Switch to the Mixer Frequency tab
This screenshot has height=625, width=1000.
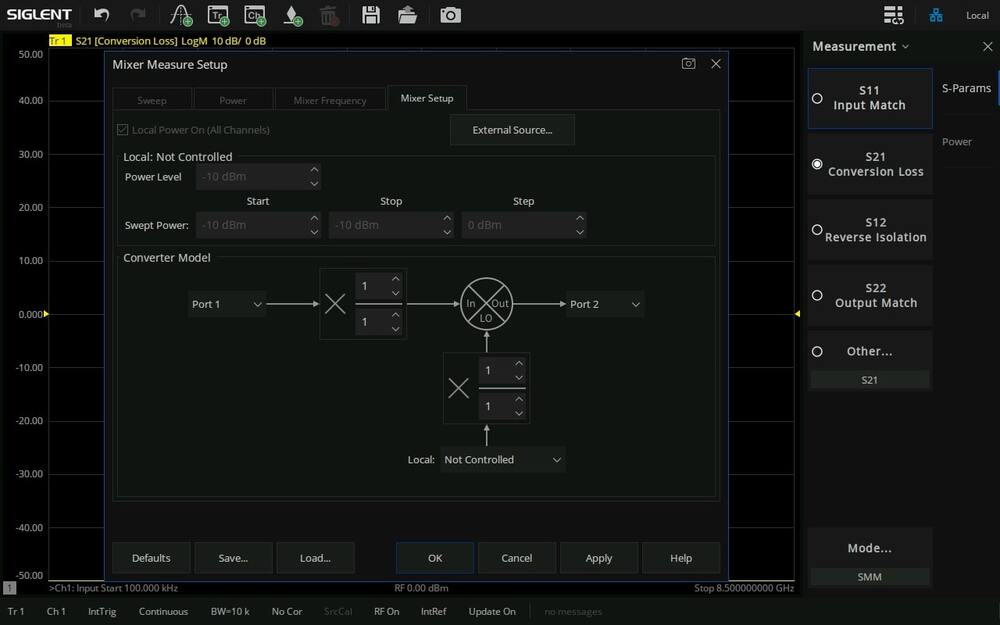330,100
